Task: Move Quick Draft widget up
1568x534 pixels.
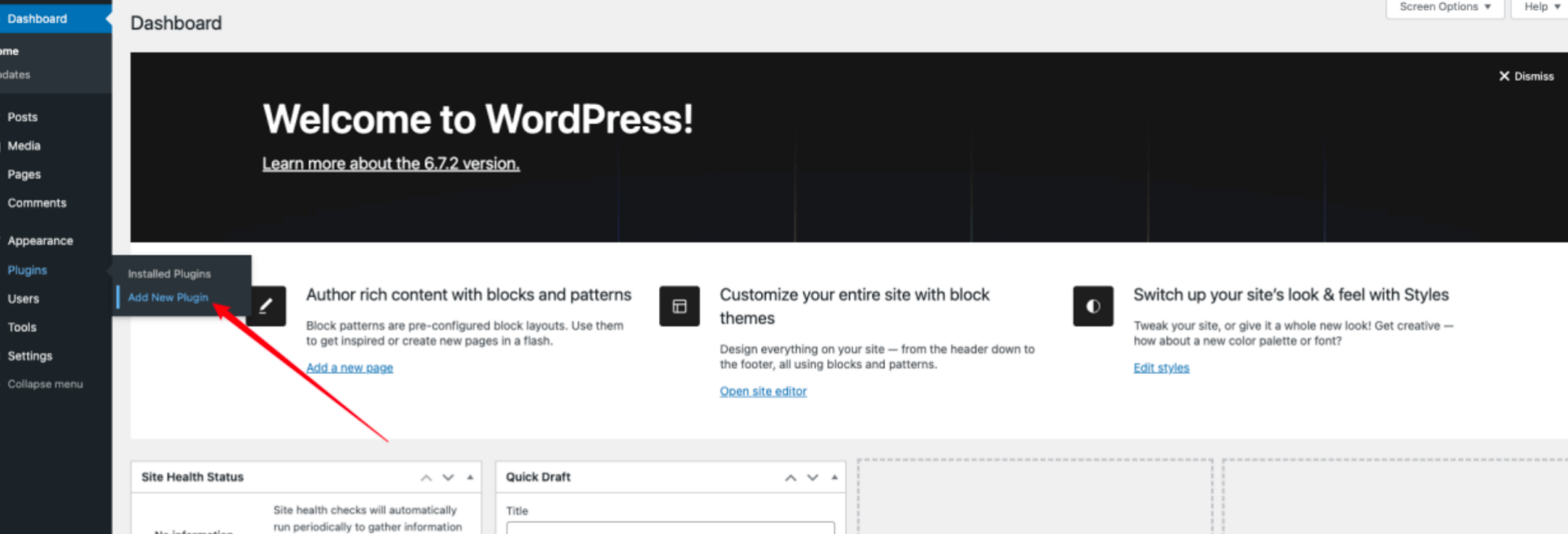Action: [x=790, y=478]
